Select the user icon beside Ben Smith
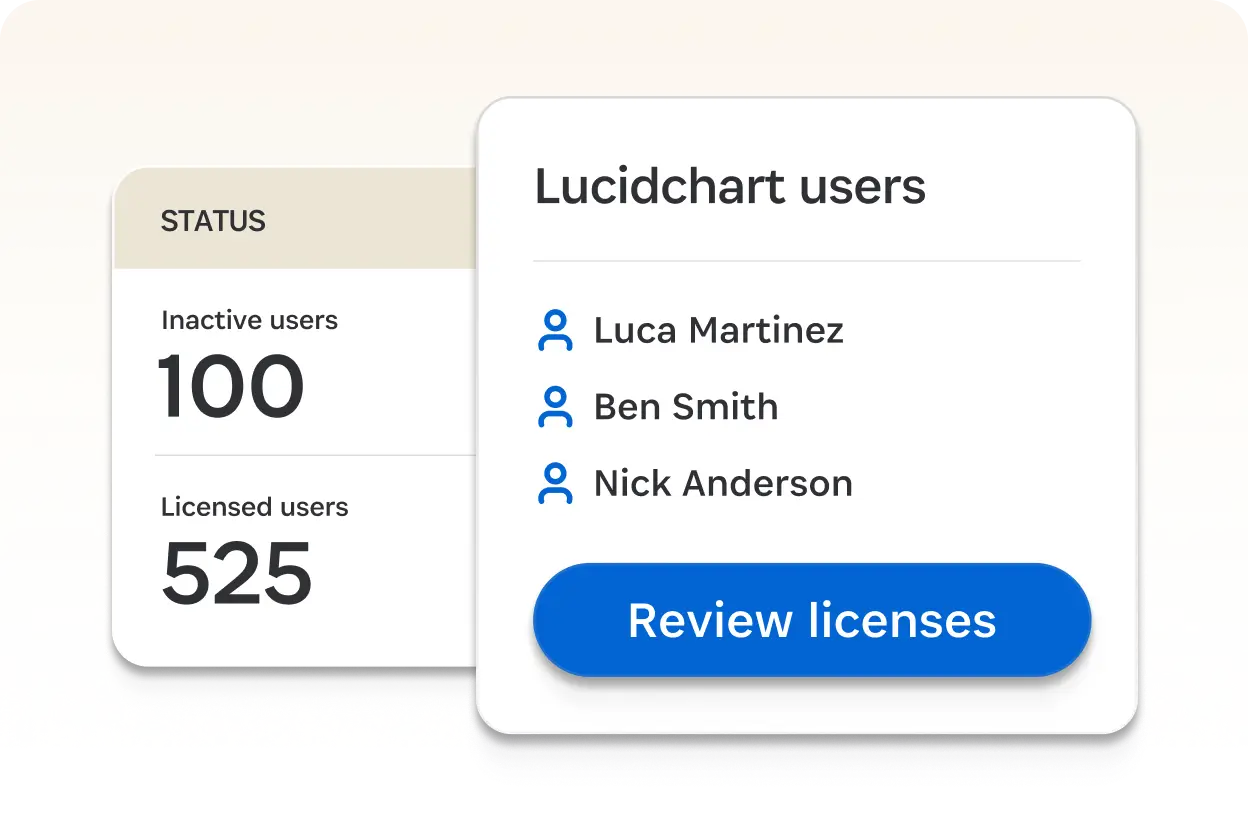 pyautogui.click(x=555, y=407)
